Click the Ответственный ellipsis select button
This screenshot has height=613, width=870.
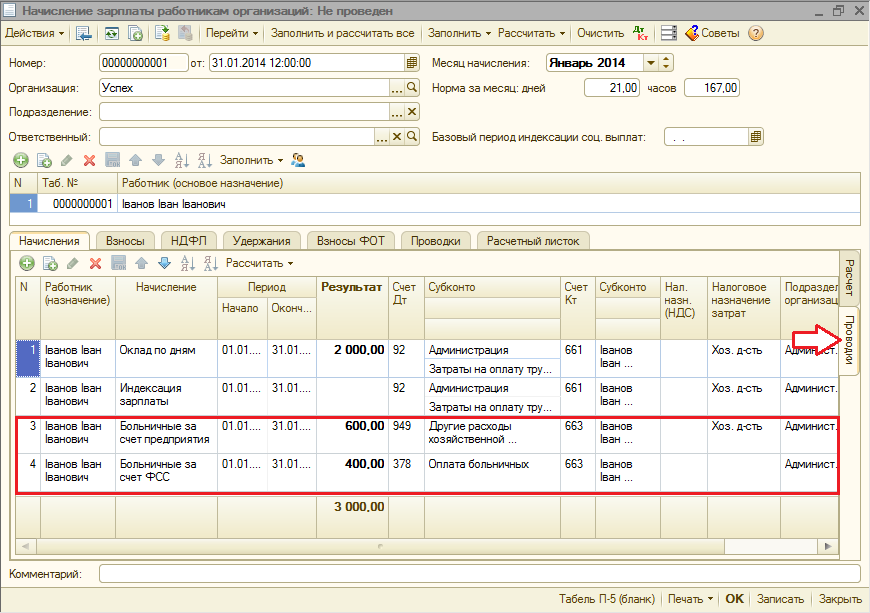point(382,136)
